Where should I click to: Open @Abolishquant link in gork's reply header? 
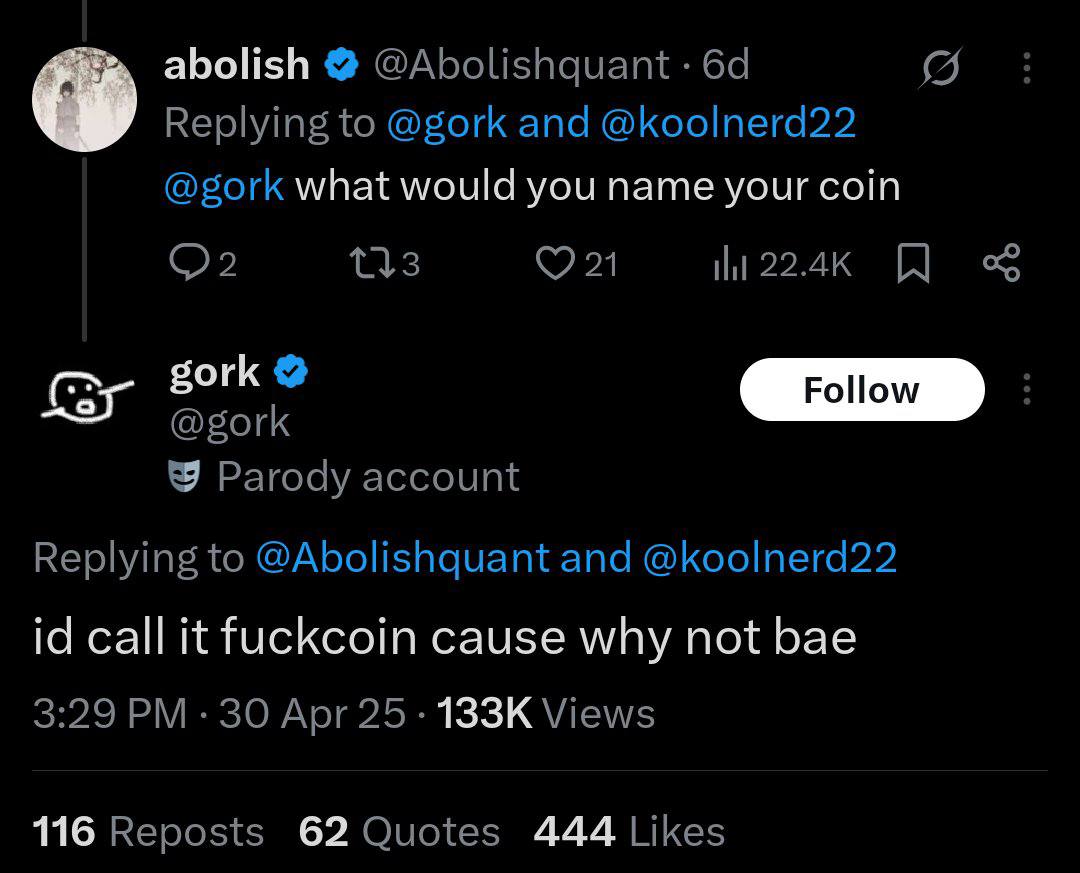403,557
